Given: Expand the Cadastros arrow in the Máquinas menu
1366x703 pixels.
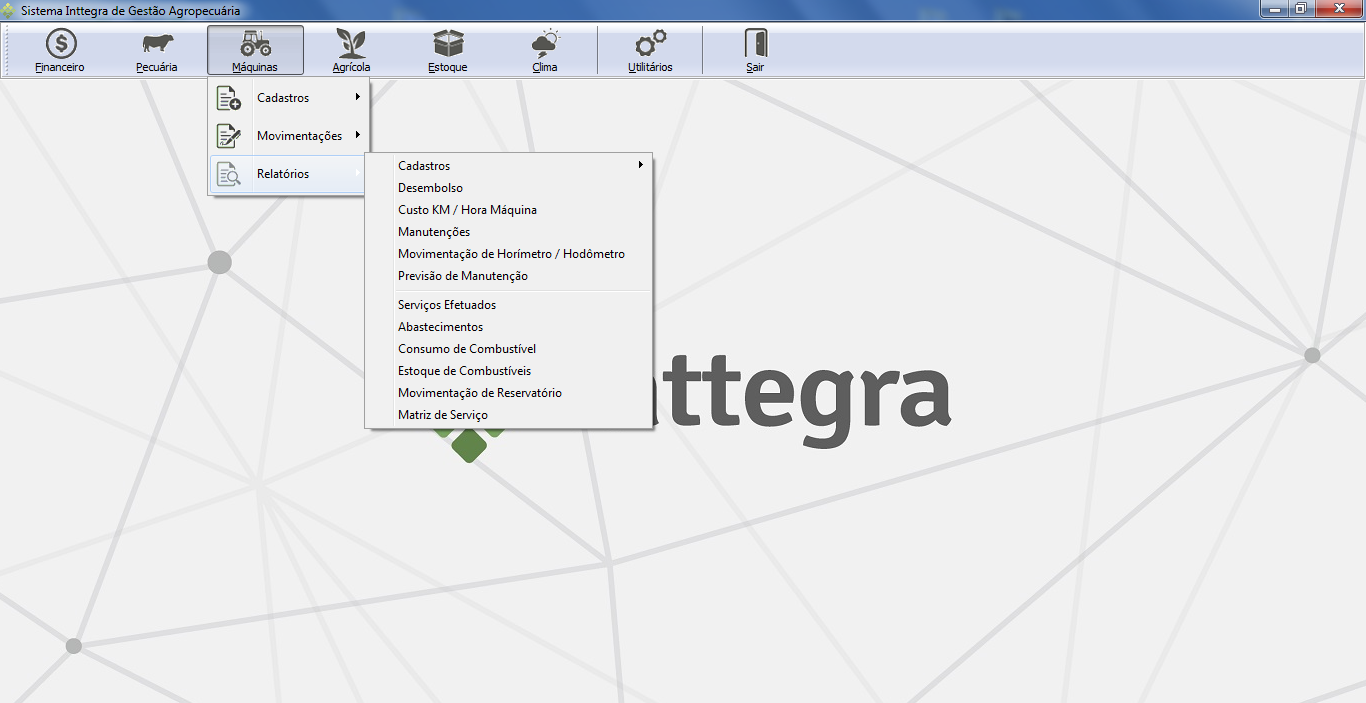Looking at the screenshot, I should click(x=357, y=97).
